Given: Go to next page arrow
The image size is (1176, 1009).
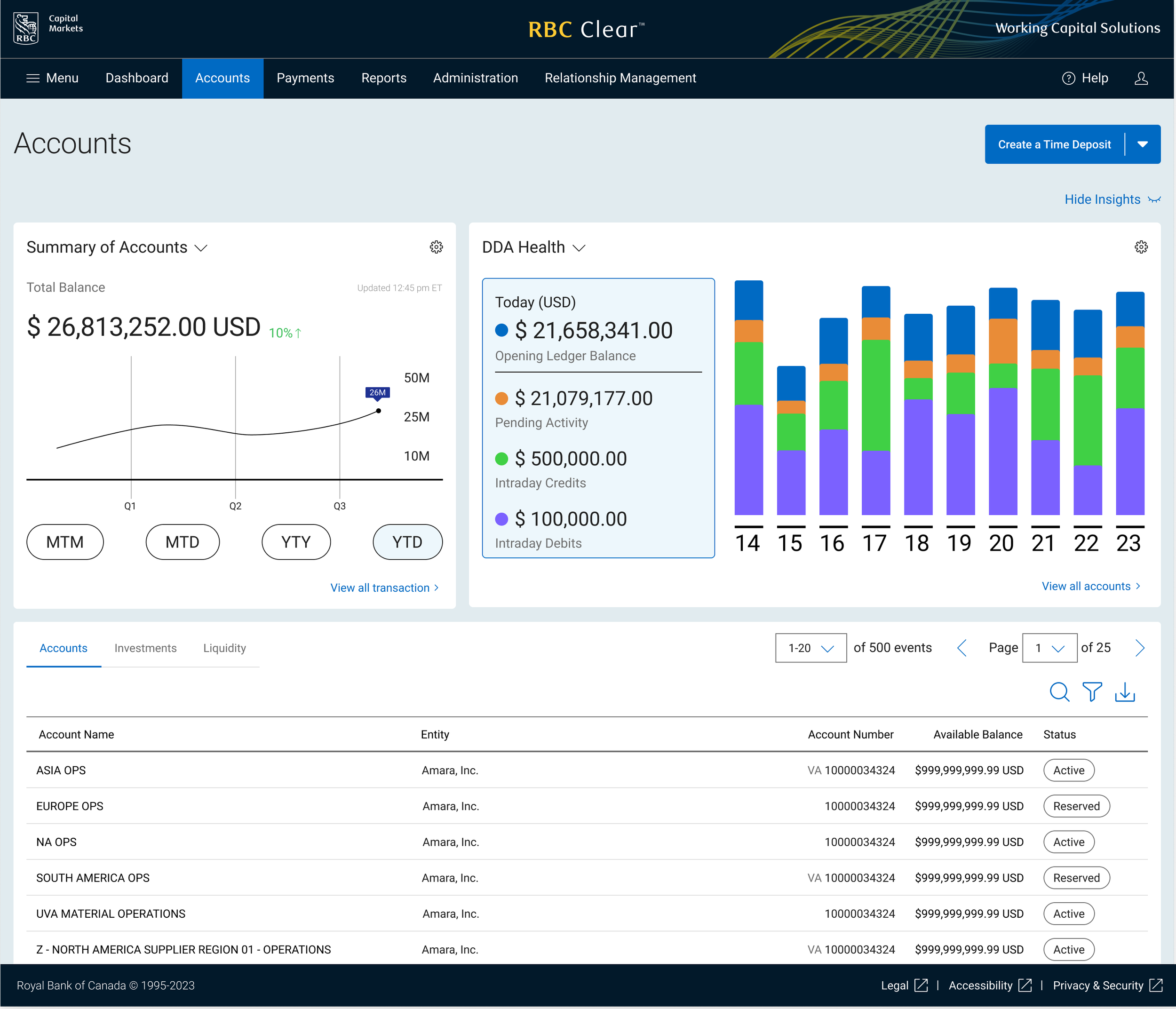Looking at the screenshot, I should (1140, 648).
